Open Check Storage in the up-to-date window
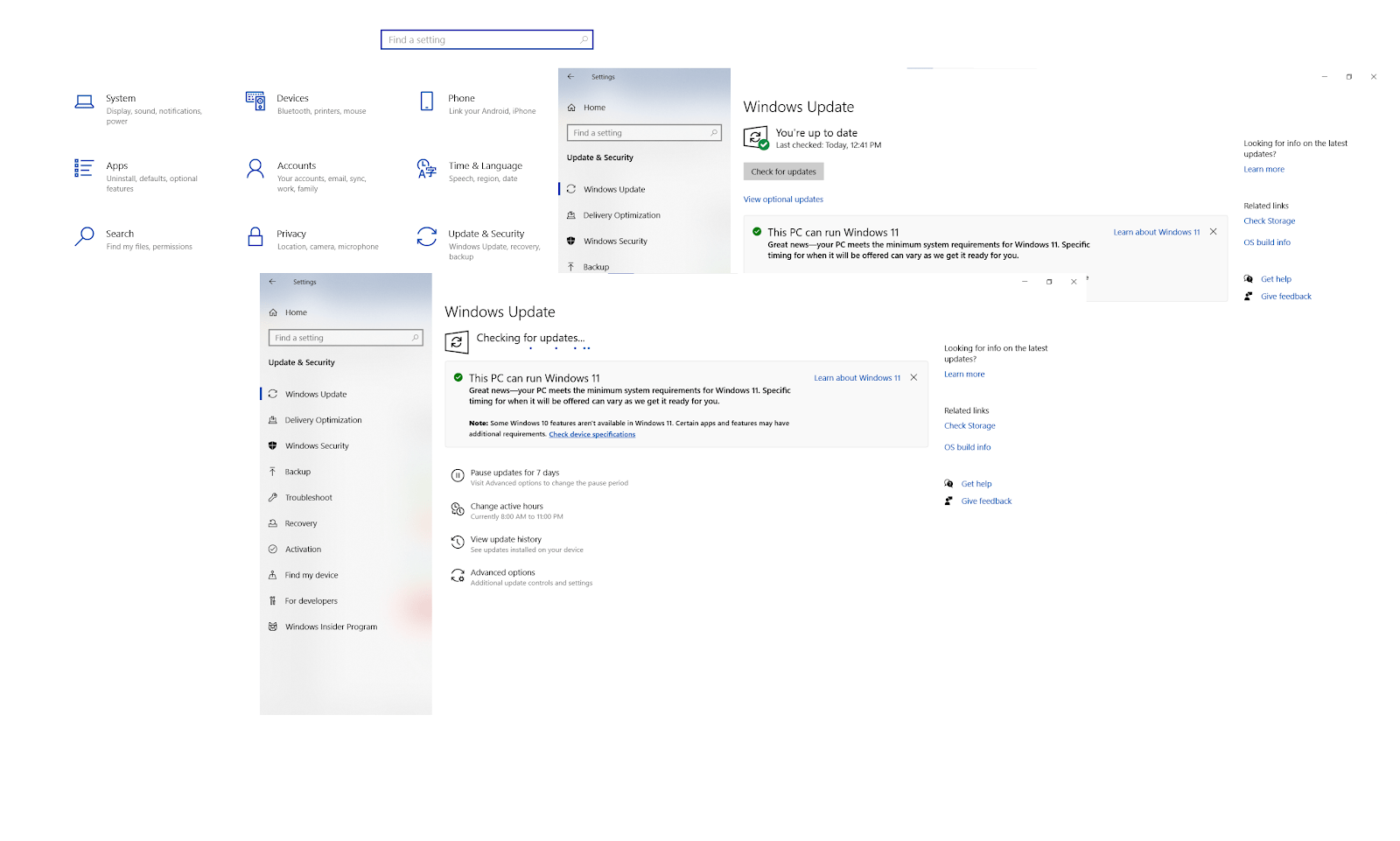1400x841 pixels. [x=1270, y=221]
